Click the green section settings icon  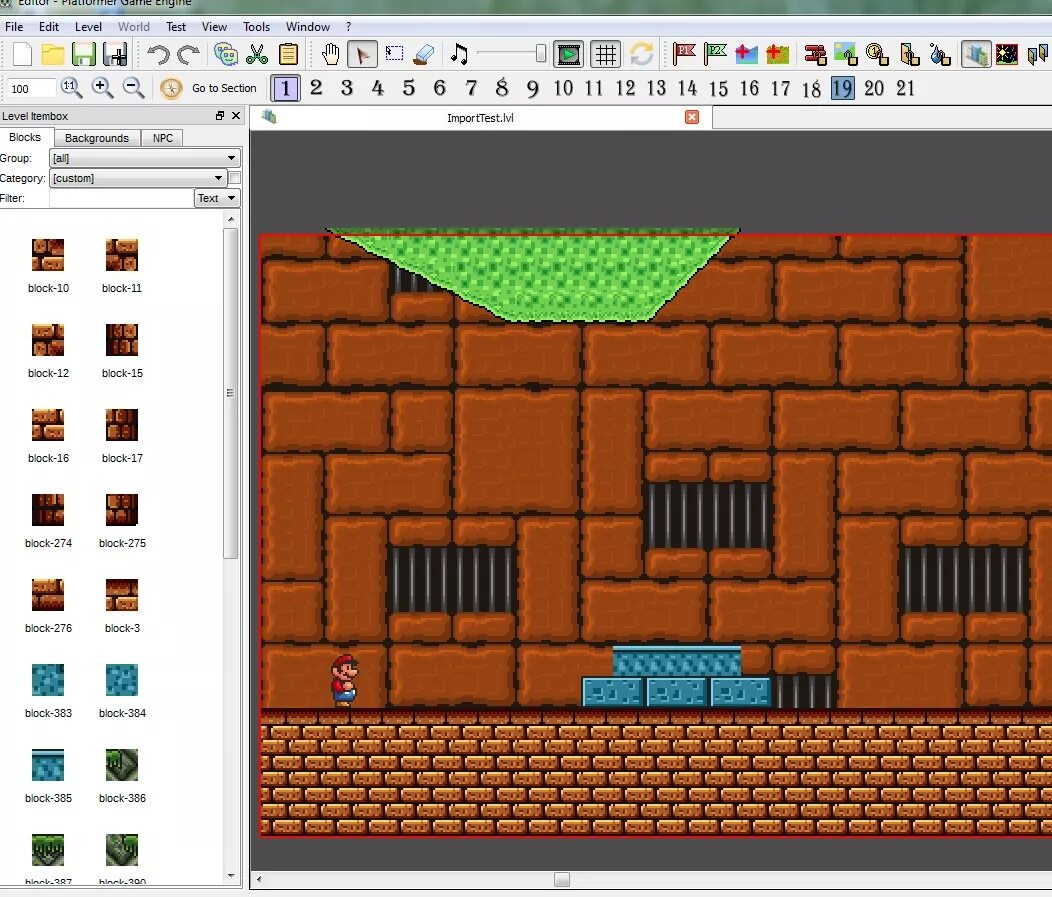point(778,54)
